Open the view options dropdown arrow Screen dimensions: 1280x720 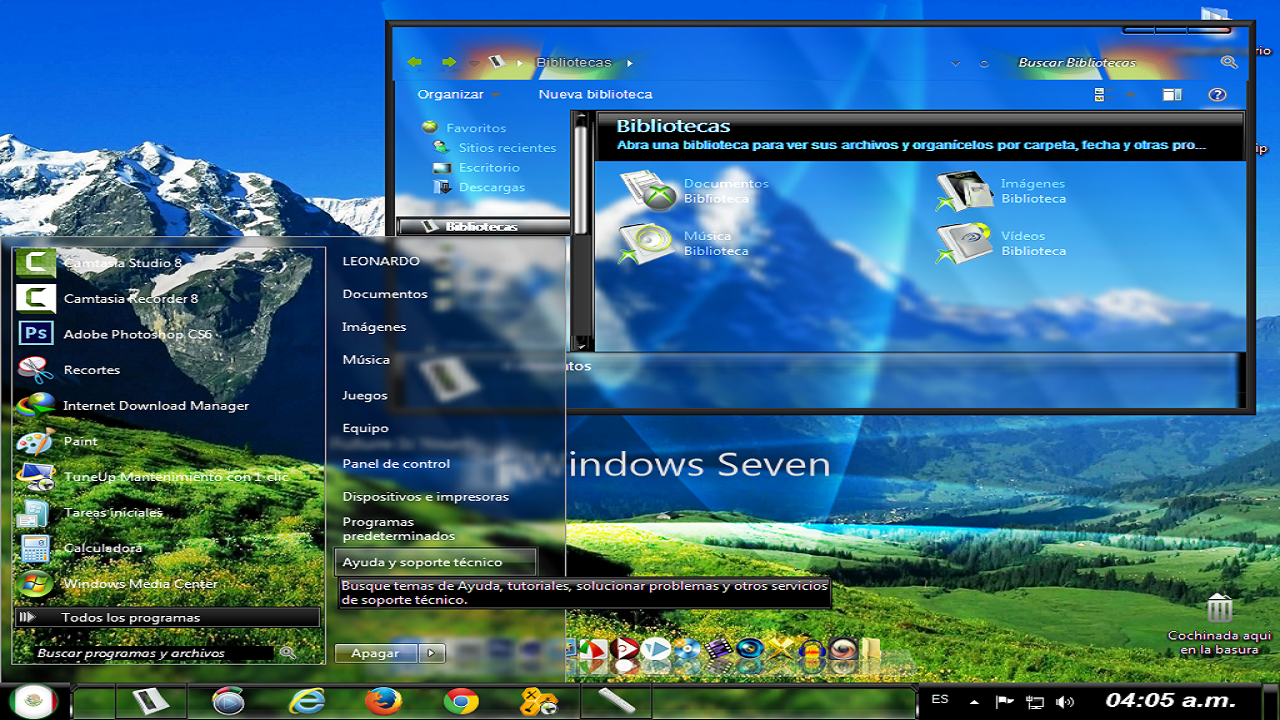pyautogui.click(x=1131, y=95)
